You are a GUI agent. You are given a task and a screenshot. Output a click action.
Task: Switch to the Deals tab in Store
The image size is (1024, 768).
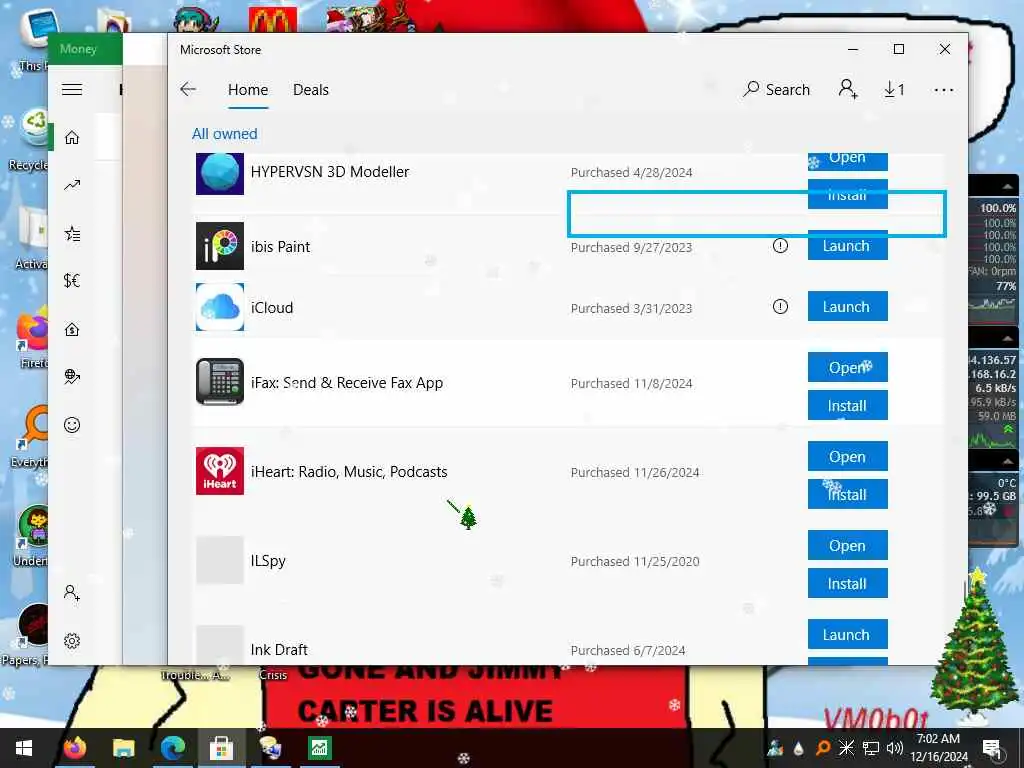click(311, 89)
